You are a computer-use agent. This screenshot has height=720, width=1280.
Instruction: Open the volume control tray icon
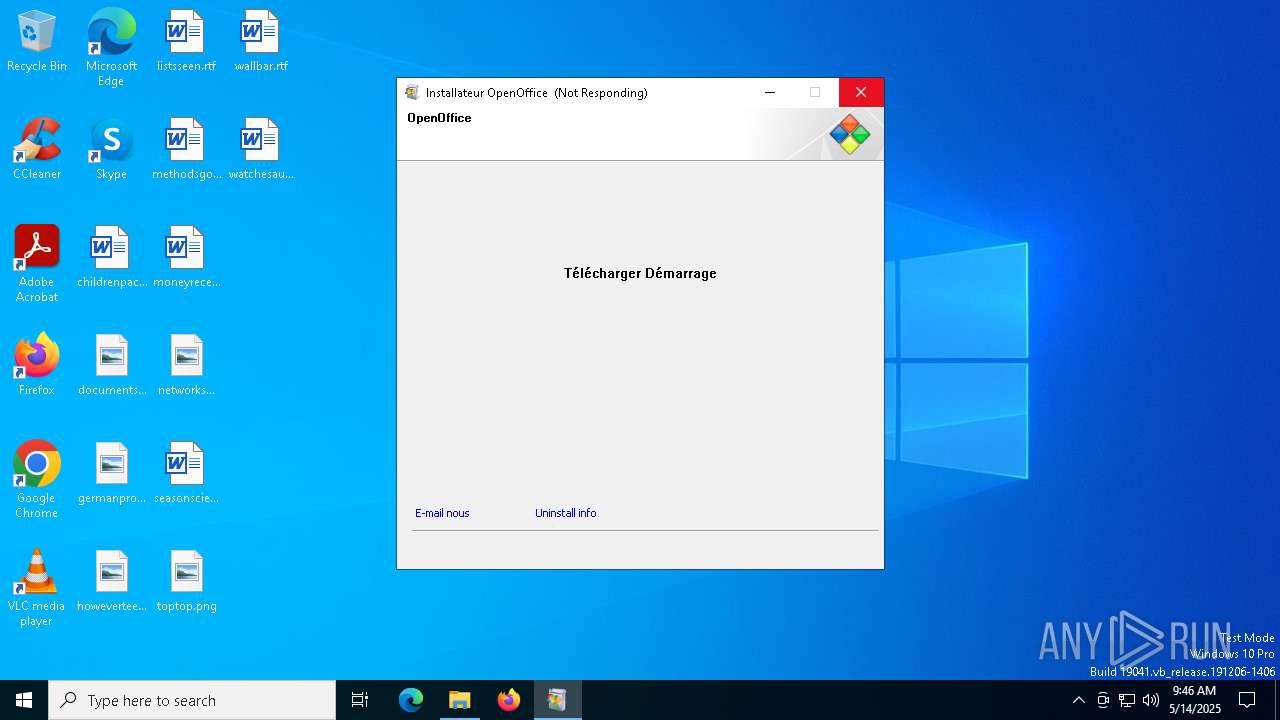[1151, 700]
